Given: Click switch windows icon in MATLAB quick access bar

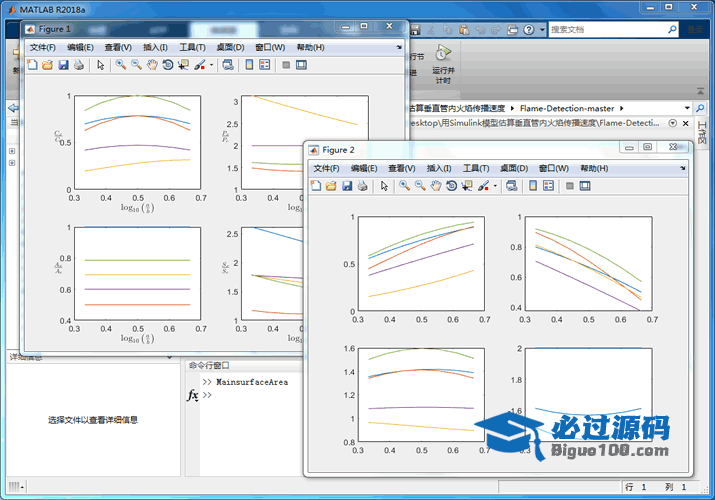Looking at the screenshot, I should pos(513,30).
